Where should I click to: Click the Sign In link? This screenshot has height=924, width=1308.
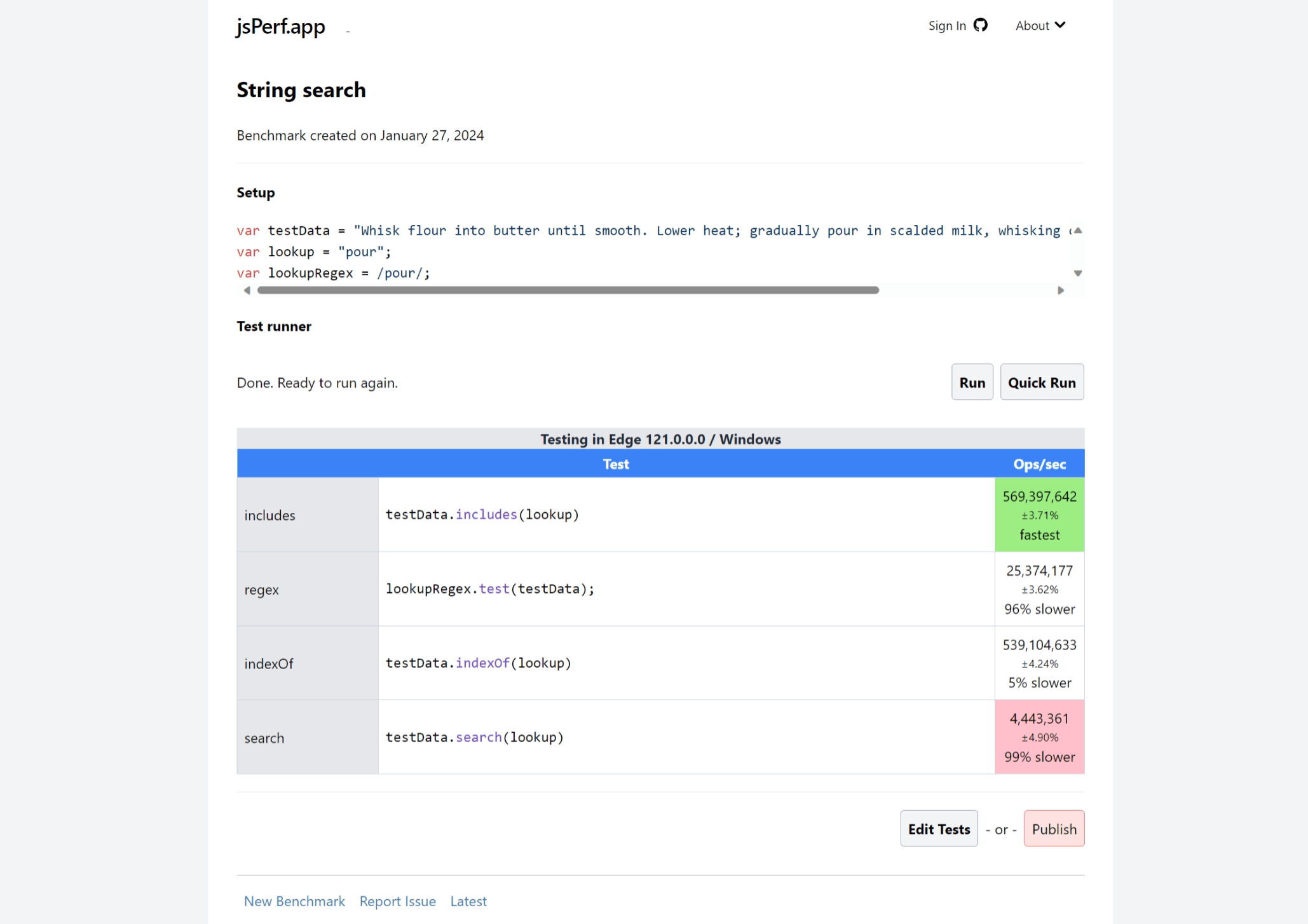pyautogui.click(x=947, y=25)
